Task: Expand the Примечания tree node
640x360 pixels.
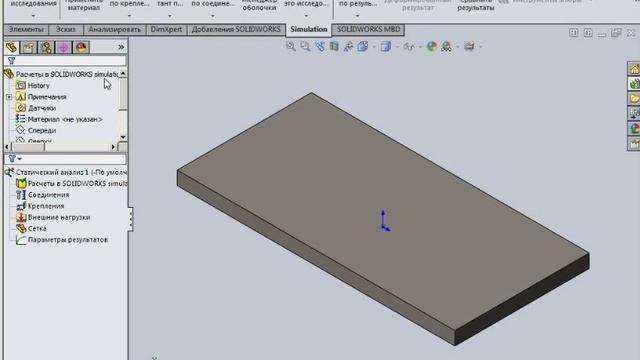Action: [x=9, y=97]
